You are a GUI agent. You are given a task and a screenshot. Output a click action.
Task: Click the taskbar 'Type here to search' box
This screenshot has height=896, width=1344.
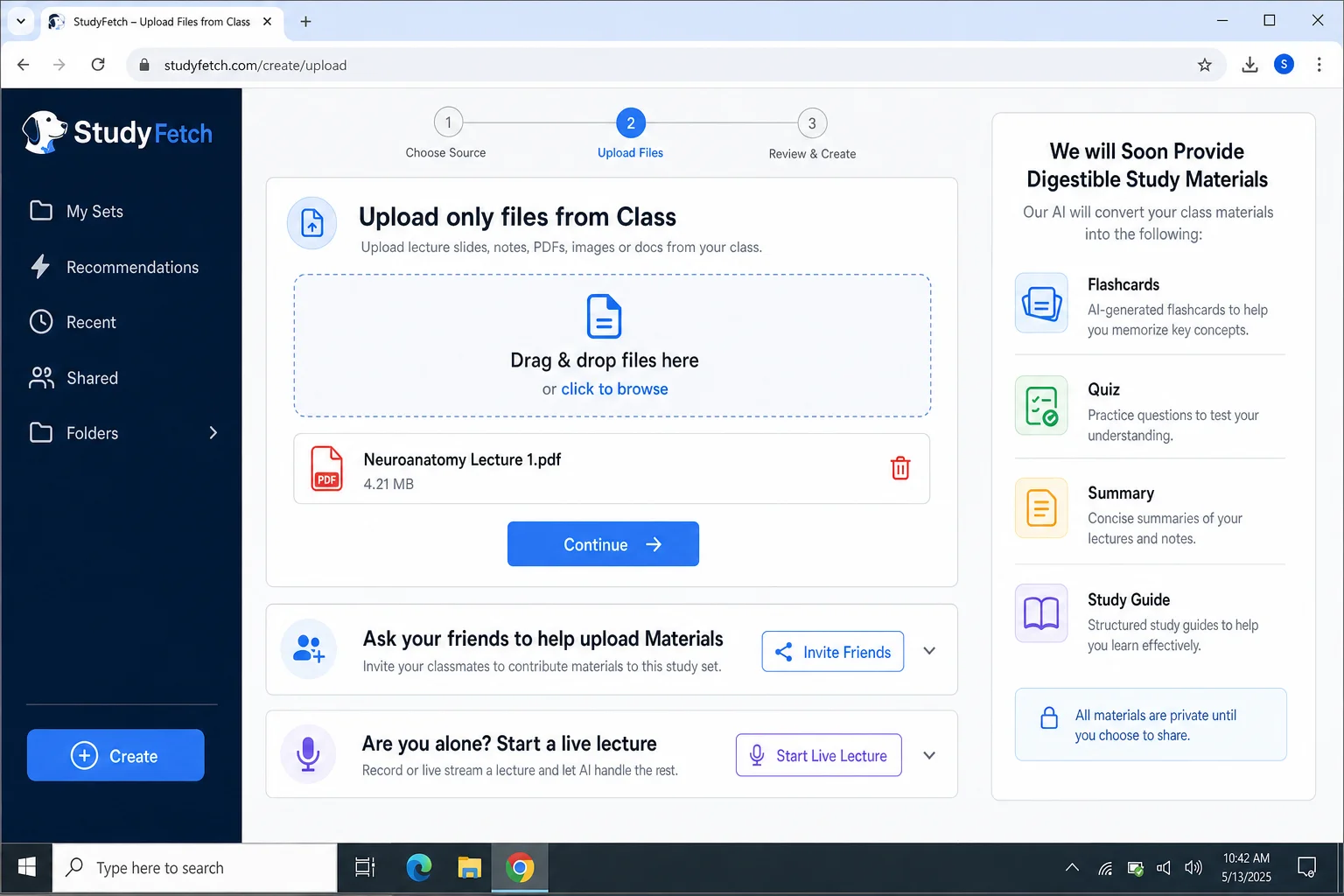(195, 868)
